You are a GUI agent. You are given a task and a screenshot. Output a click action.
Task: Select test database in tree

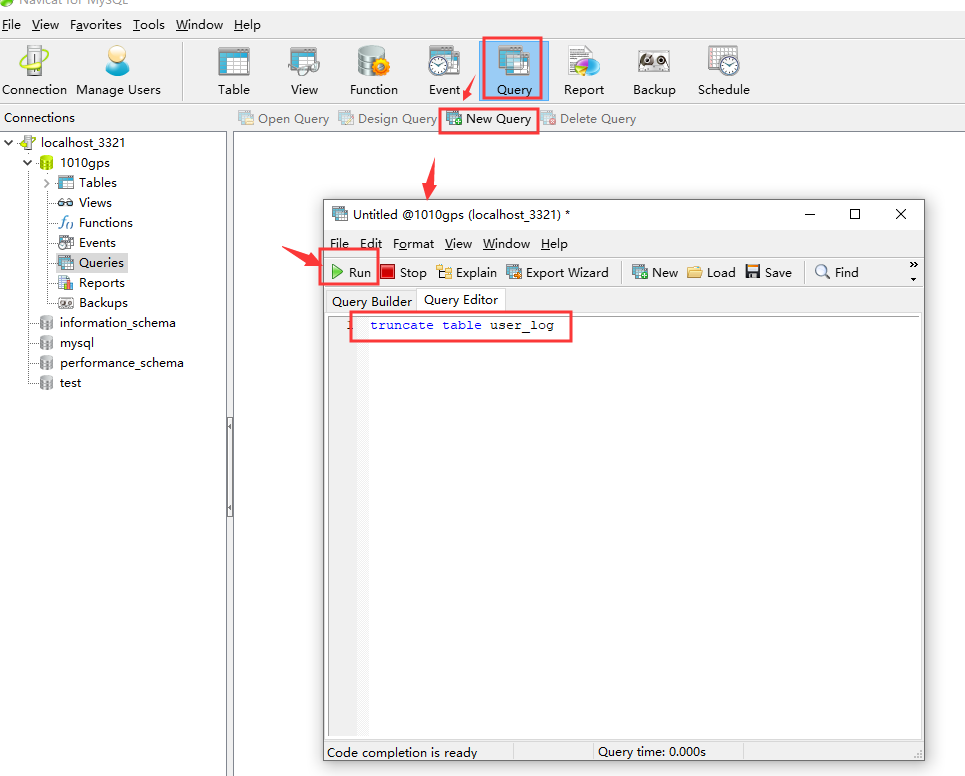70,383
